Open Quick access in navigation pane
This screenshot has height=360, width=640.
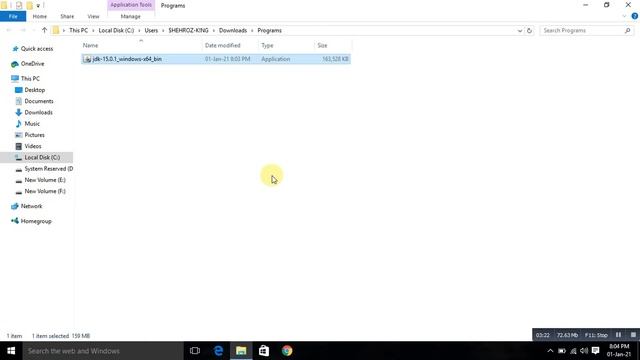tap(37, 49)
